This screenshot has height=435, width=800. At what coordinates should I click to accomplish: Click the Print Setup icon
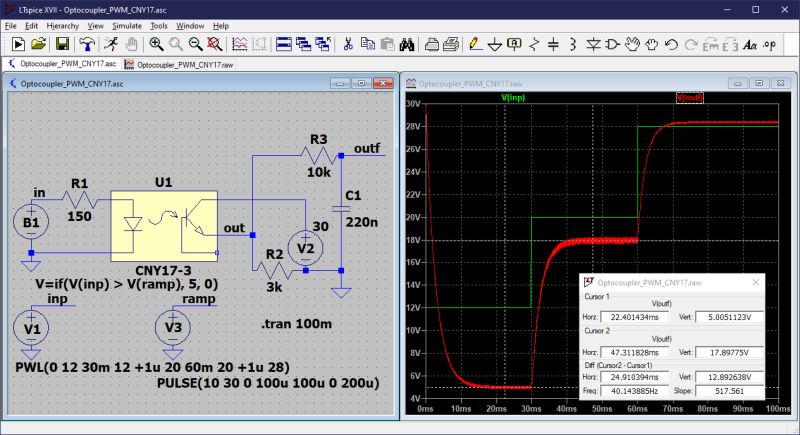[432, 44]
